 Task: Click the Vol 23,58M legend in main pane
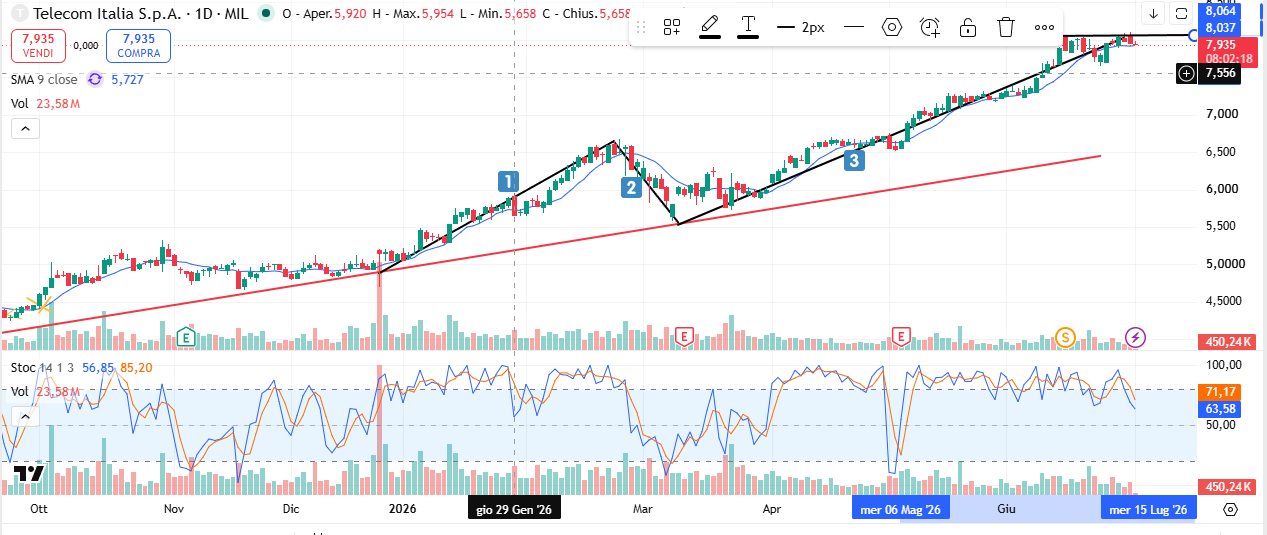click(x=46, y=103)
